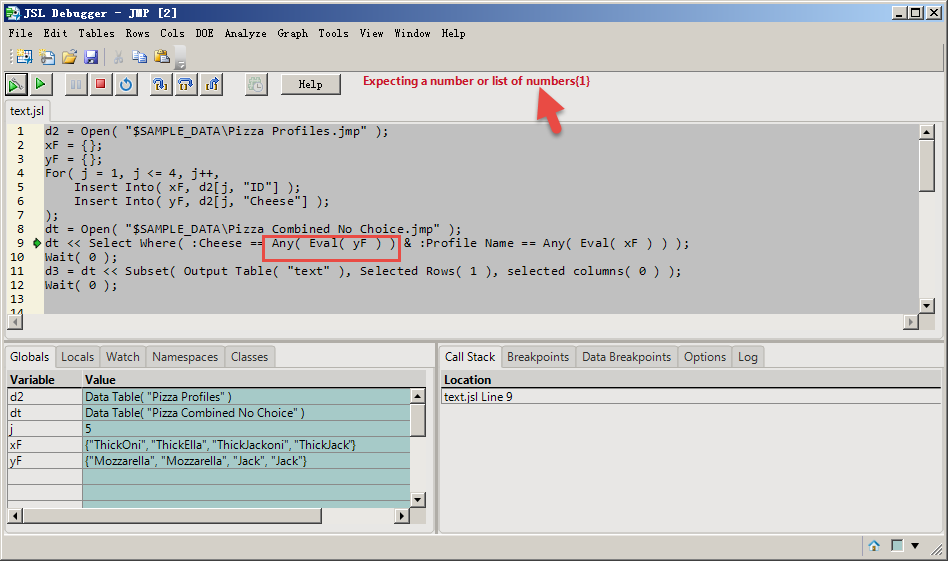Open the Analyze menu

[x=245, y=33]
